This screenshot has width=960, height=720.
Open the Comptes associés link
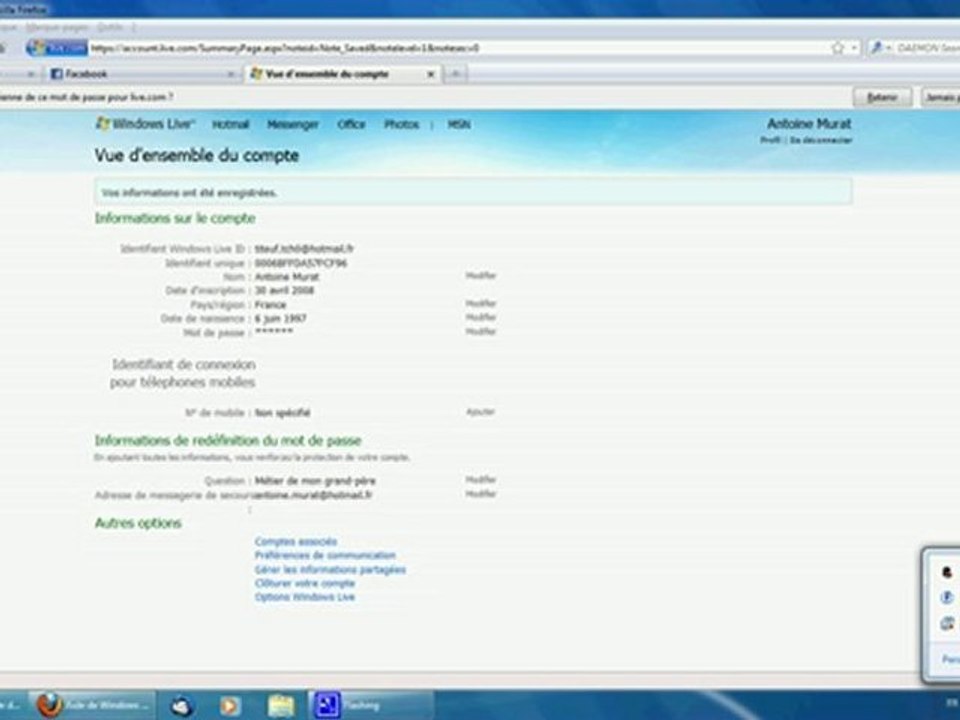(x=296, y=542)
